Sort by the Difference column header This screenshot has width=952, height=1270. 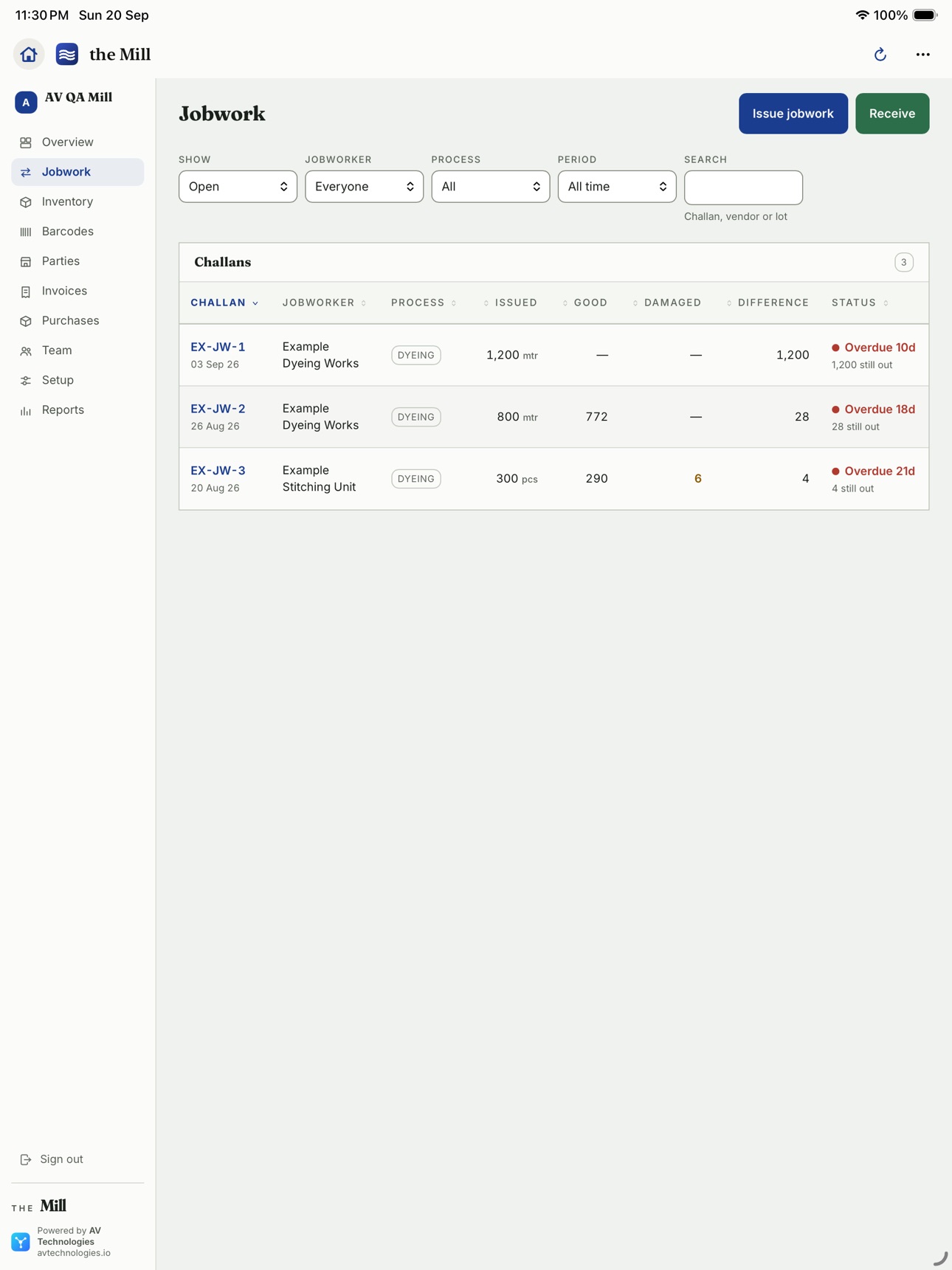(x=768, y=303)
